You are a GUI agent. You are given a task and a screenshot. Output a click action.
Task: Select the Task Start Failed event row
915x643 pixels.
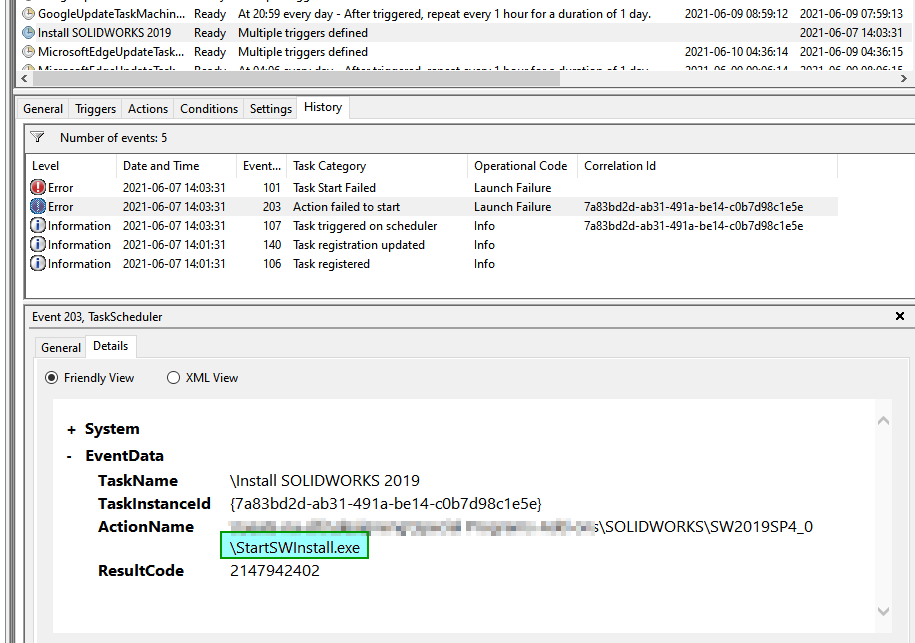point(432,187)
